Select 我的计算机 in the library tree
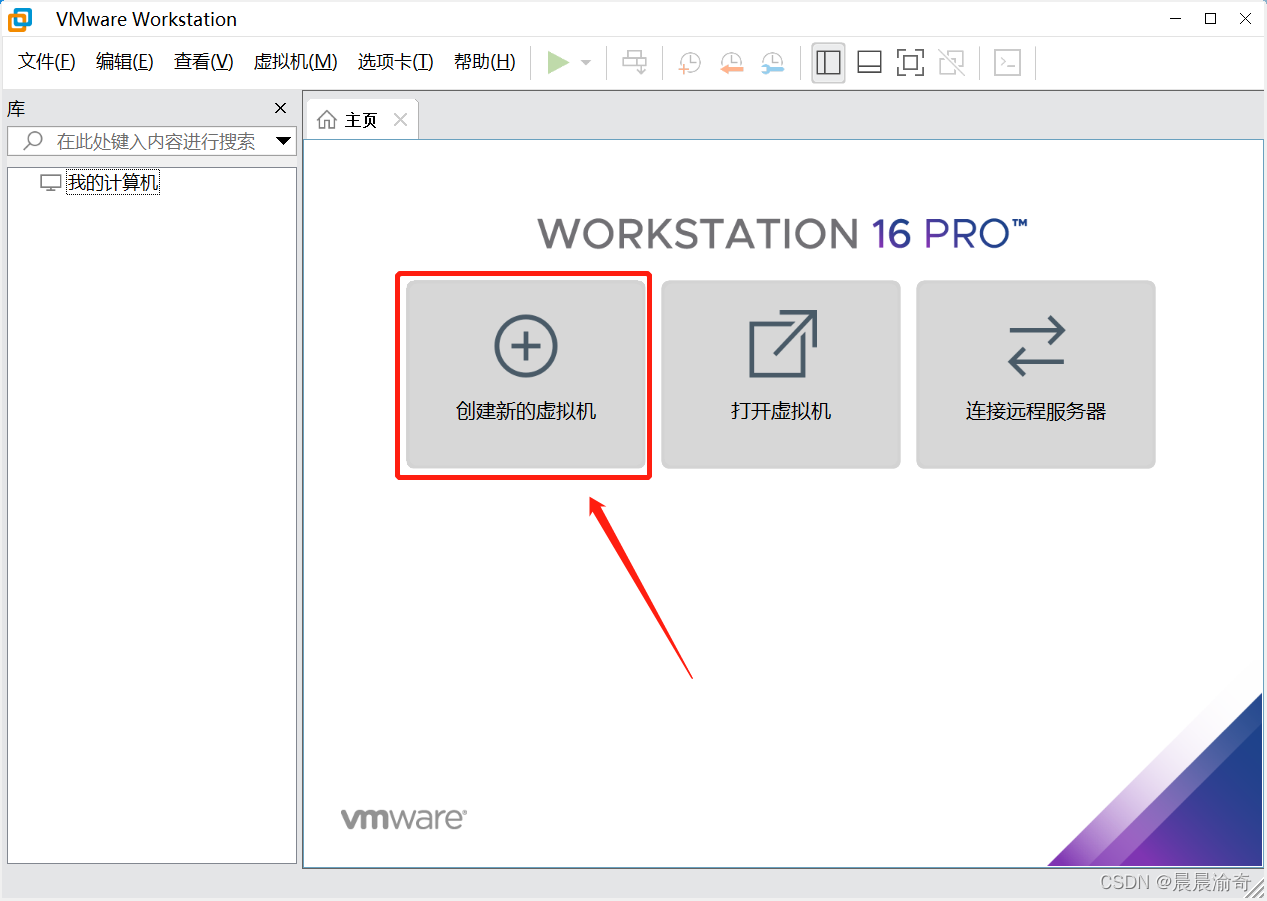 113,183
